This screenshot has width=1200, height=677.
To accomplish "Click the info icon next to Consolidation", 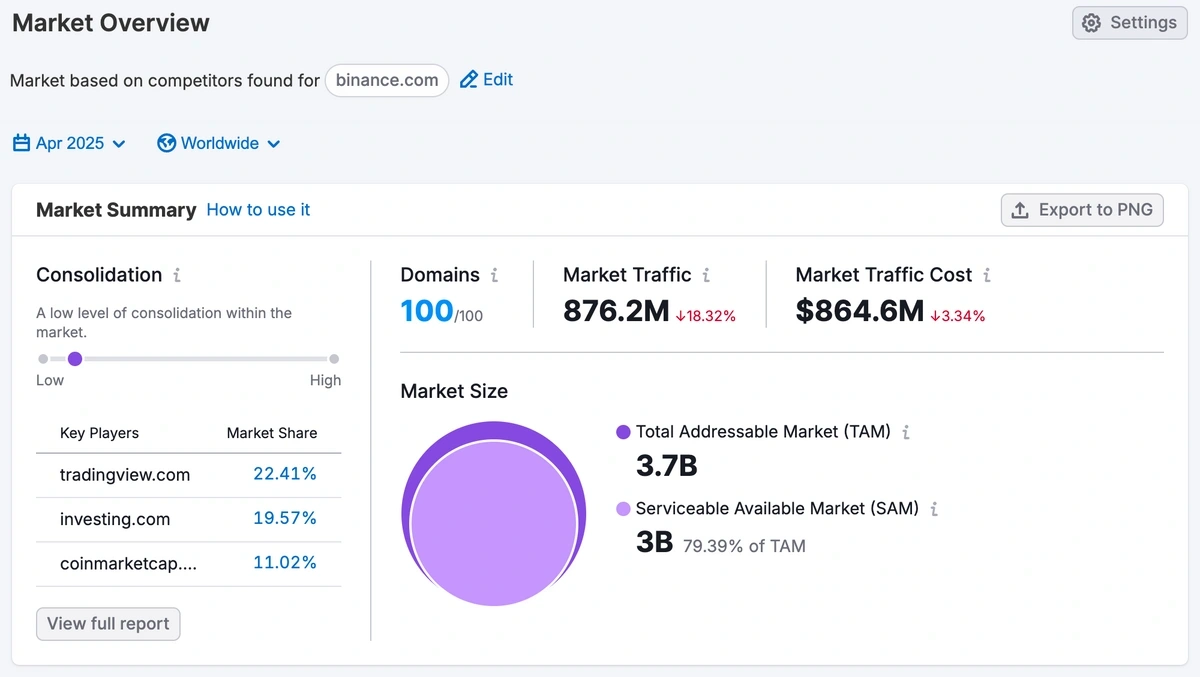I will pos(177,275).
